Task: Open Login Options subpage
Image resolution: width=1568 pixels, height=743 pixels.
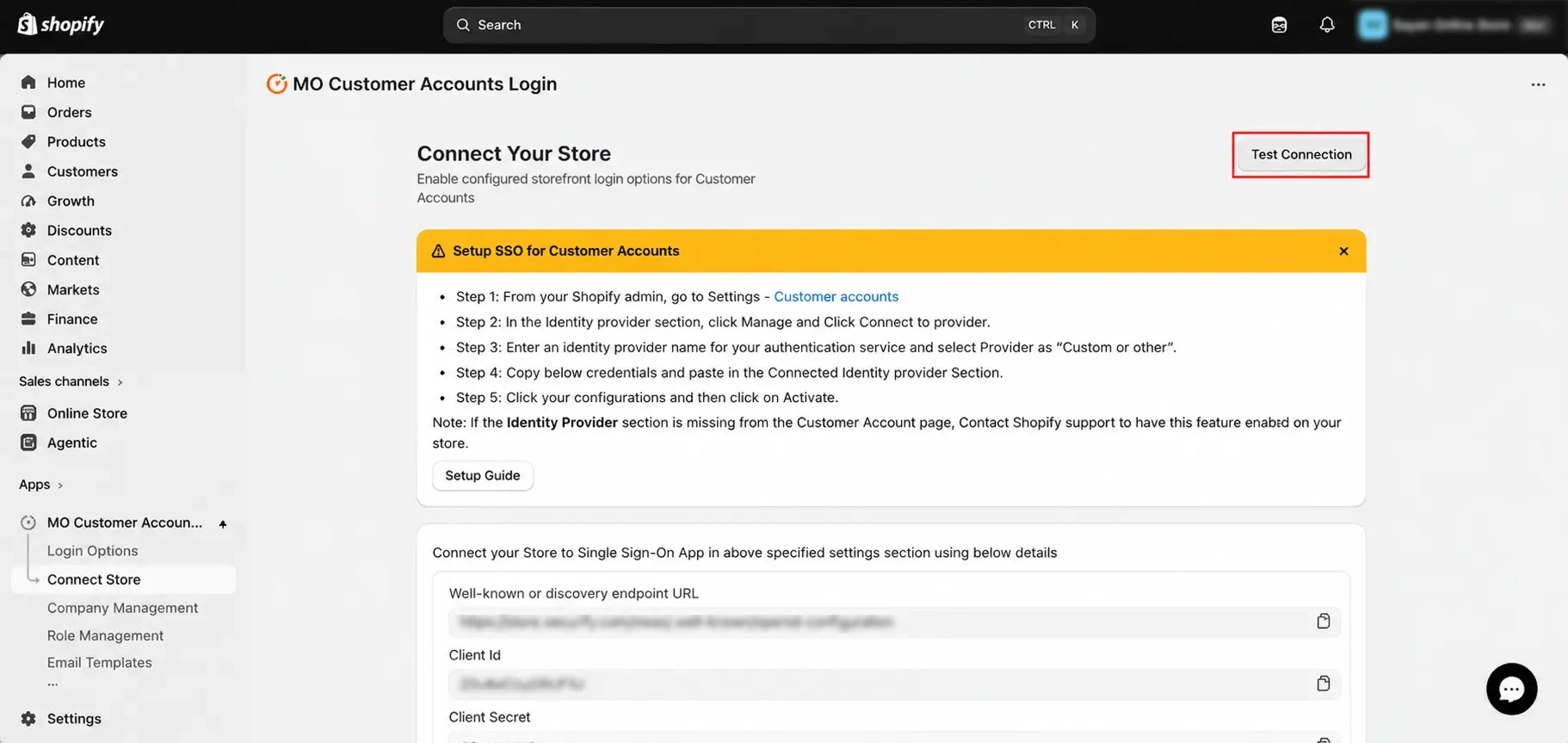Action: point(92,551)
